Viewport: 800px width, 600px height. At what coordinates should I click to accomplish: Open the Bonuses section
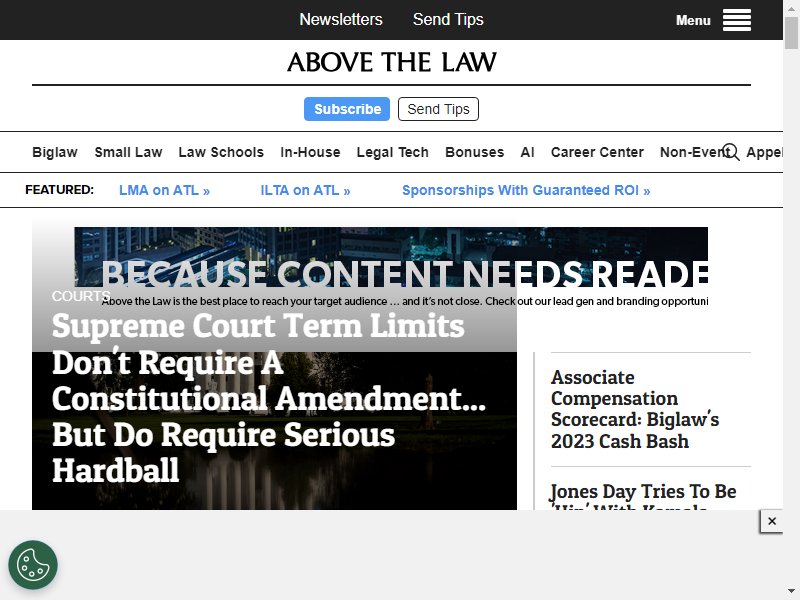474,152
